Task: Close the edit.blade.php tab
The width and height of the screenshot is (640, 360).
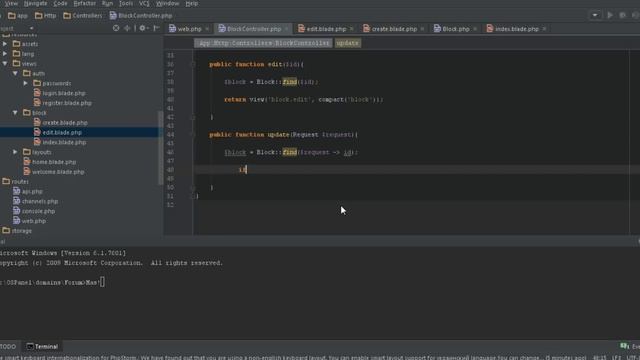Action: coord(351,29)
